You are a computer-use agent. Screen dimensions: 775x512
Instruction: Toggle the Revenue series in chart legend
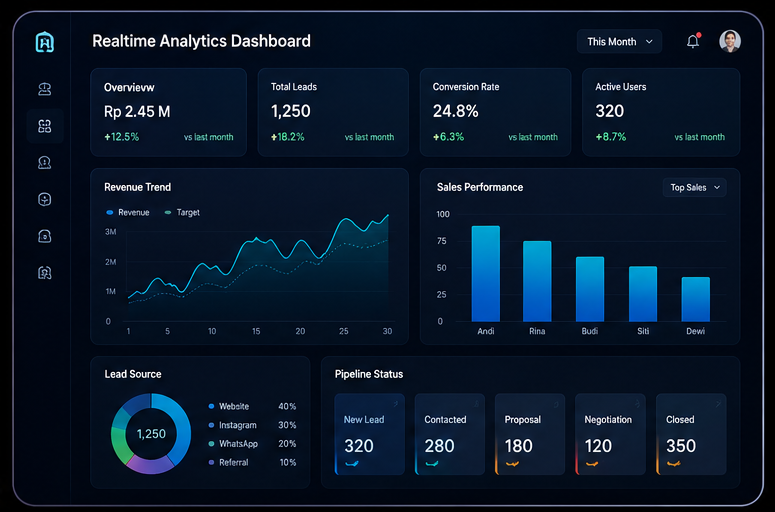pos(128,213)
